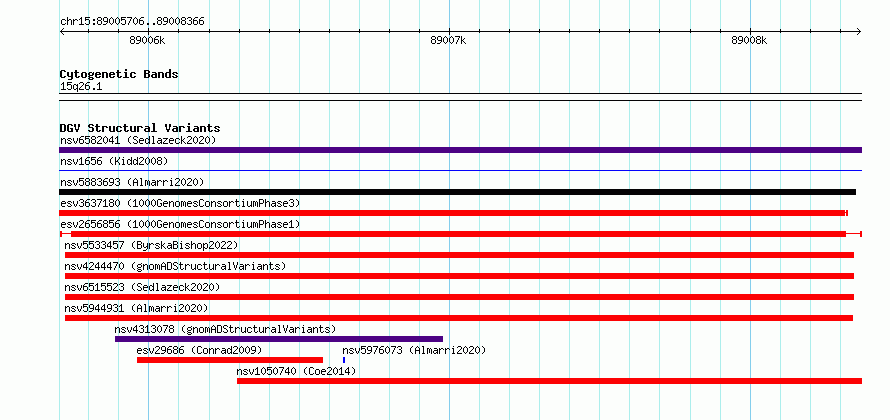The image size is (890, 420).
Task: Select the red nsv5533457 variant bar
Action: 459,255
